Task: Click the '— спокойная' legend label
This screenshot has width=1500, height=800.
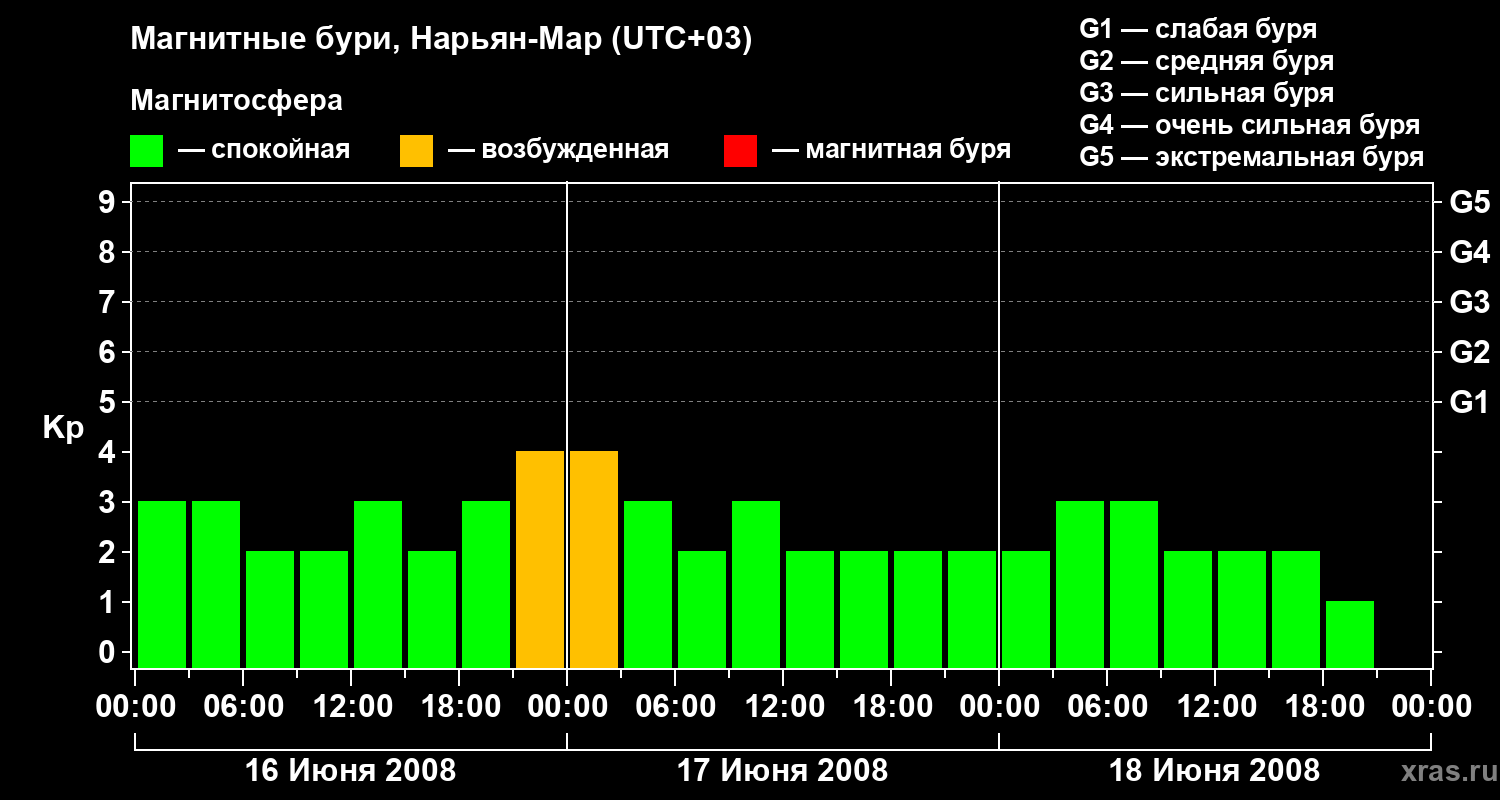Action: pyautogui.click(x=264, y=150)
